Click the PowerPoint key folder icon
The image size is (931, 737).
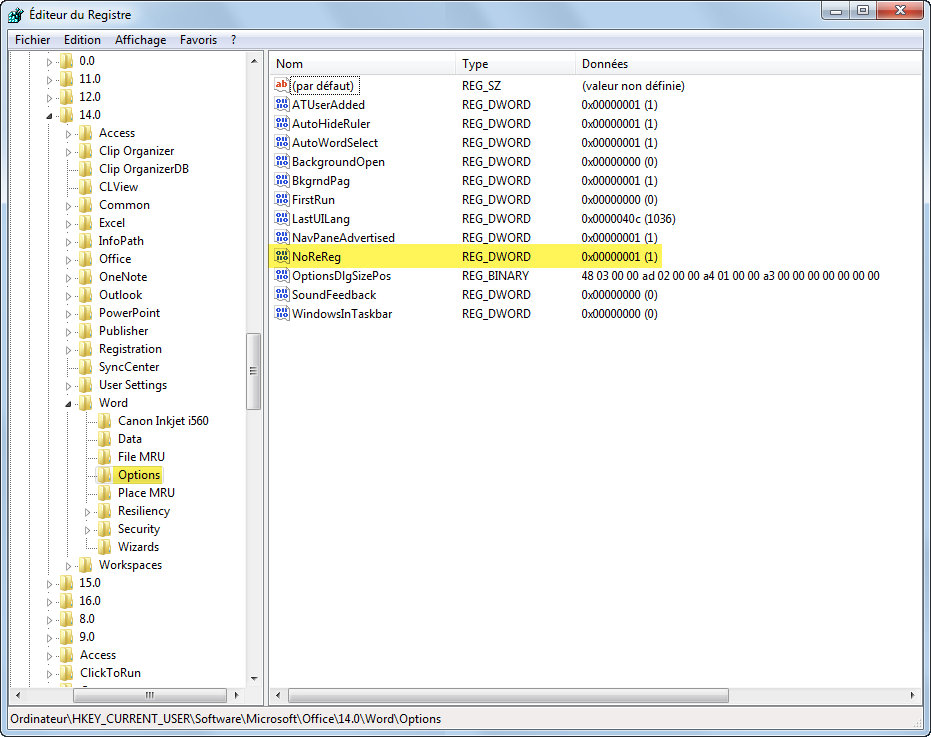pos(86,312)
